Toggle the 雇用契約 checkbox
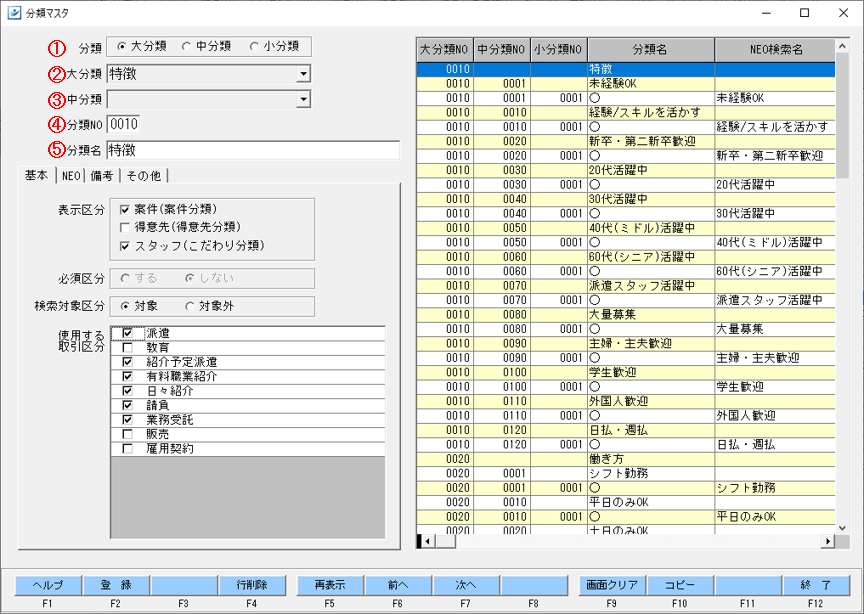This screenshot has height=614, width=864. (x=127, y=449)
